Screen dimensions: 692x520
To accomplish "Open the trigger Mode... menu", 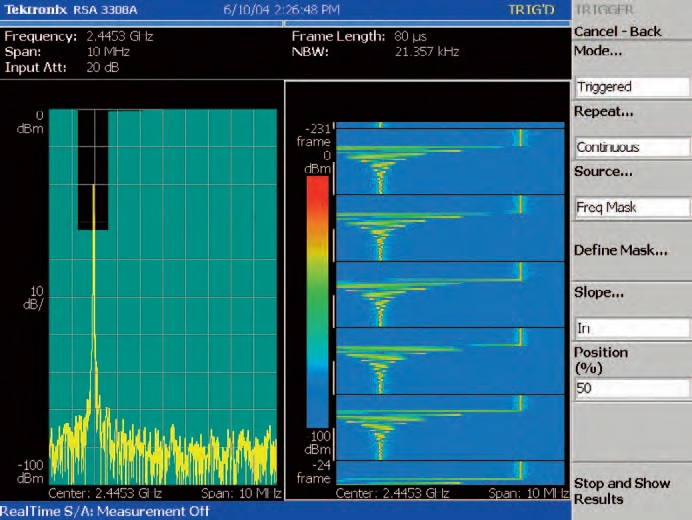I will coord(598,50).
